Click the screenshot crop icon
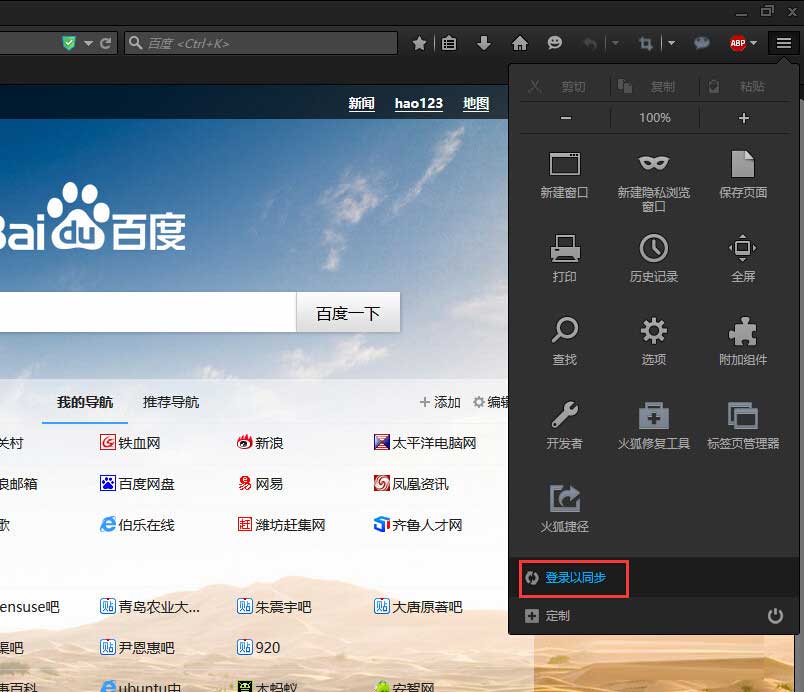This screenshot has width=804, height=692. [646, 43]
